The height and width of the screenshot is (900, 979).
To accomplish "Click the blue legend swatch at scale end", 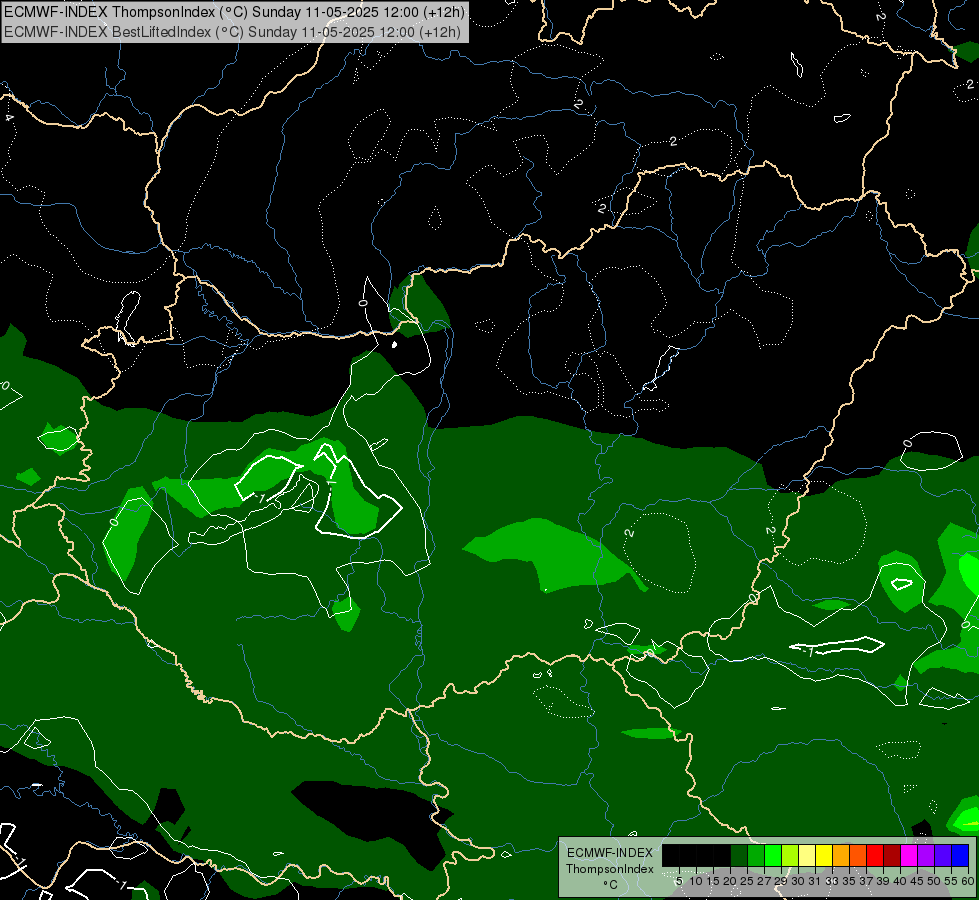I will [x=960, y=855].
